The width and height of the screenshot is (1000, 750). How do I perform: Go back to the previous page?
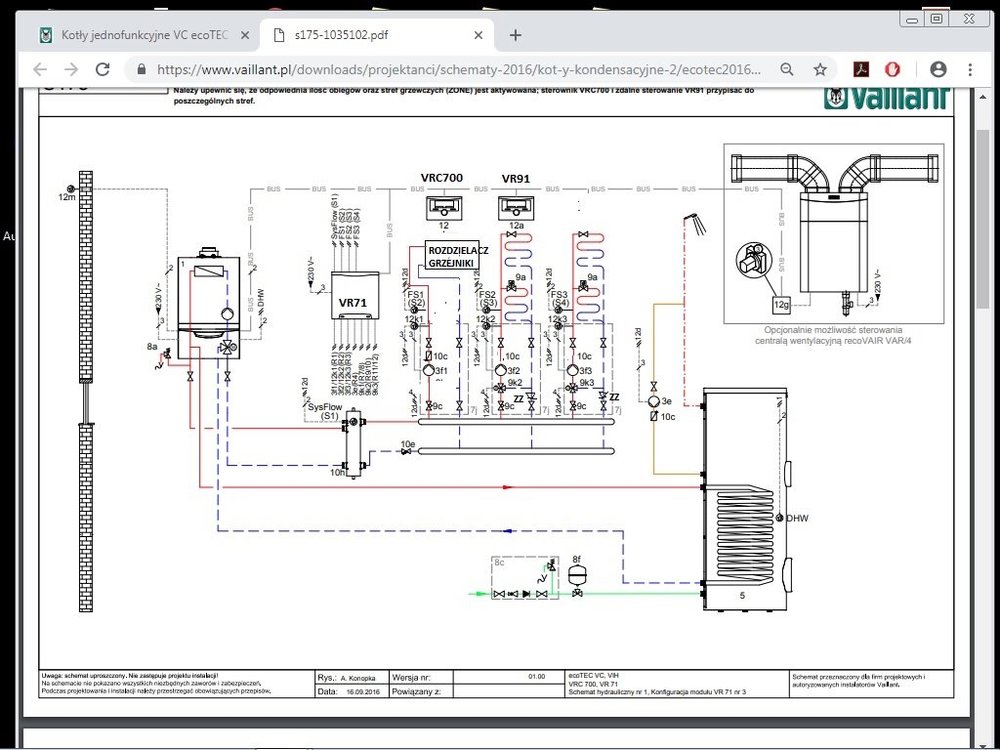39,70
